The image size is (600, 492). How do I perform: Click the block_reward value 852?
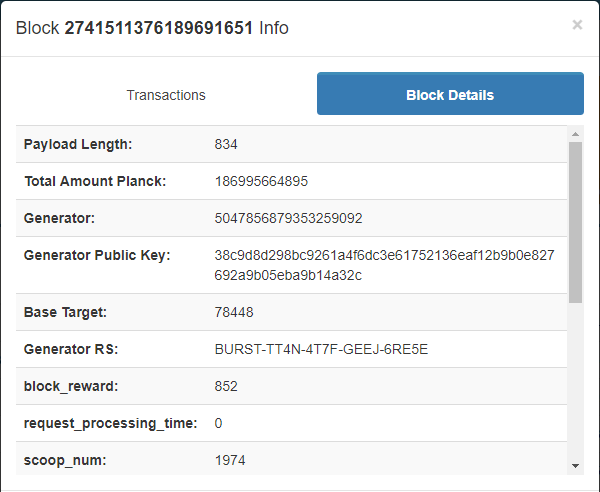click(226, 386)
